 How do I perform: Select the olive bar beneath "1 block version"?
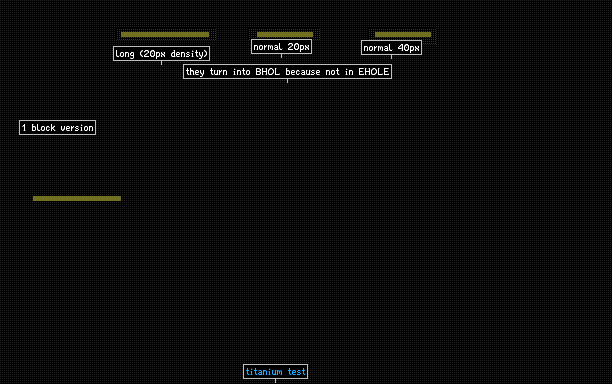pos(77,199)
